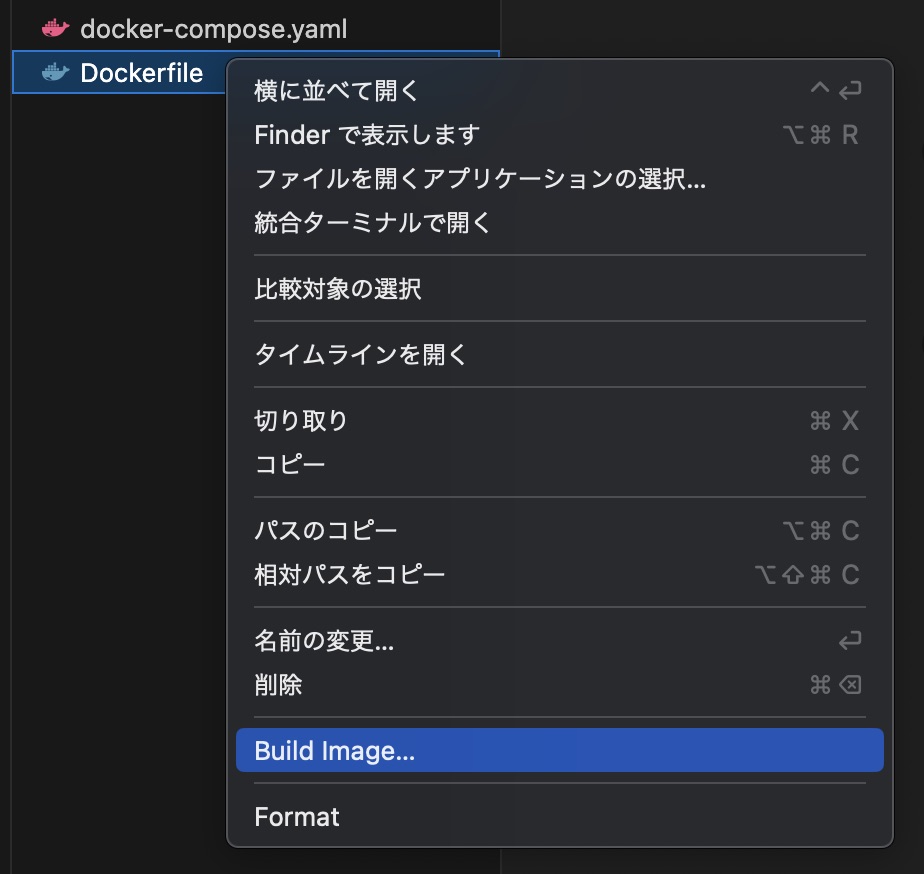The image size is (924, 874).
Task: Choose パスのコピー menu option
Action: (326, 530)
